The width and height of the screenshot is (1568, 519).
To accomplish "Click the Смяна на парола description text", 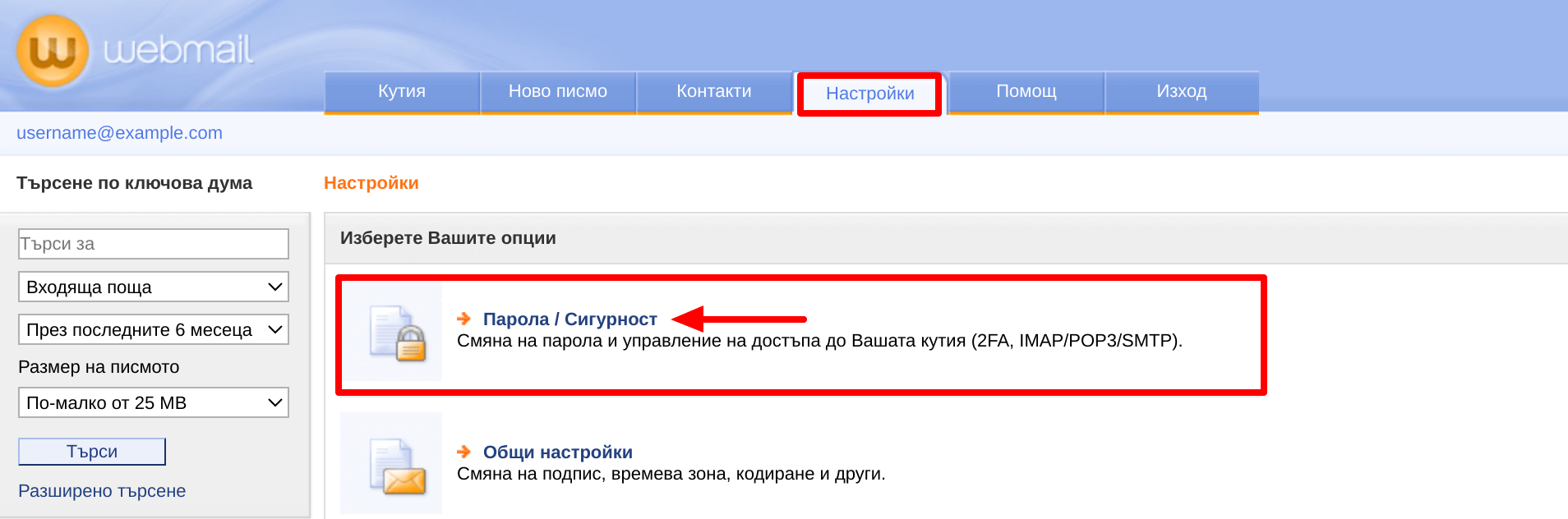I will tap(819, 341).
